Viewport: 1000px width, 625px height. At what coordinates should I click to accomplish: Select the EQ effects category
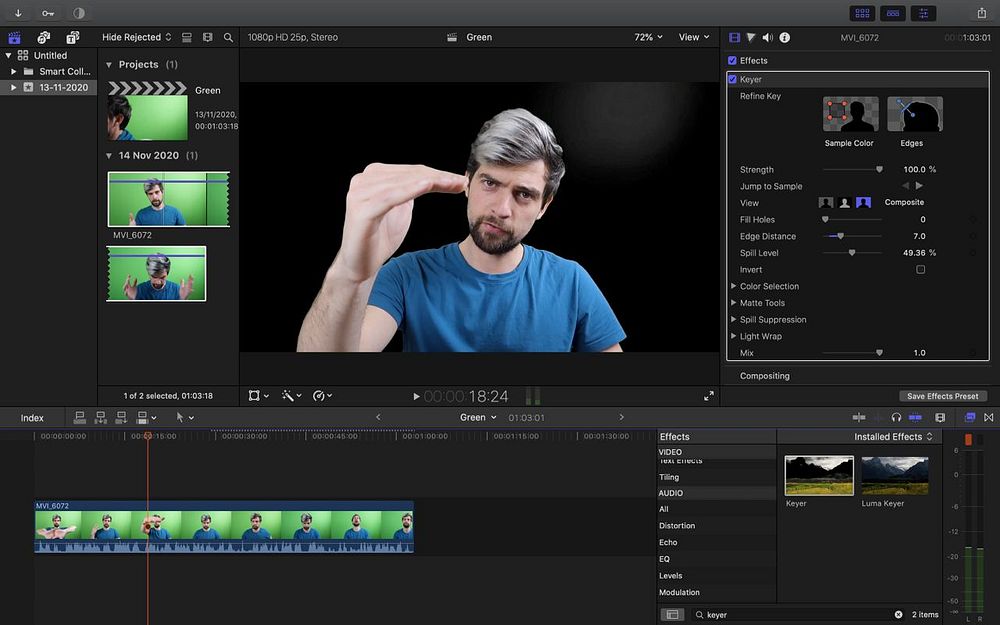(x=665, y=559)
